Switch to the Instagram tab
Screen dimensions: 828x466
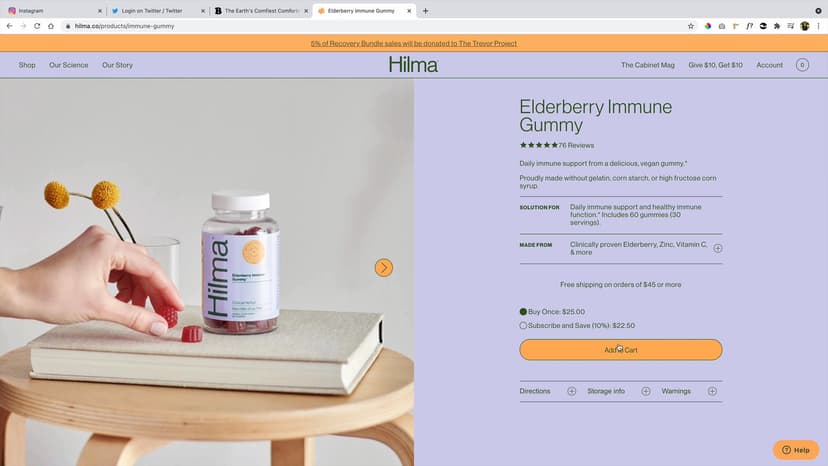(x=53, y=11)
